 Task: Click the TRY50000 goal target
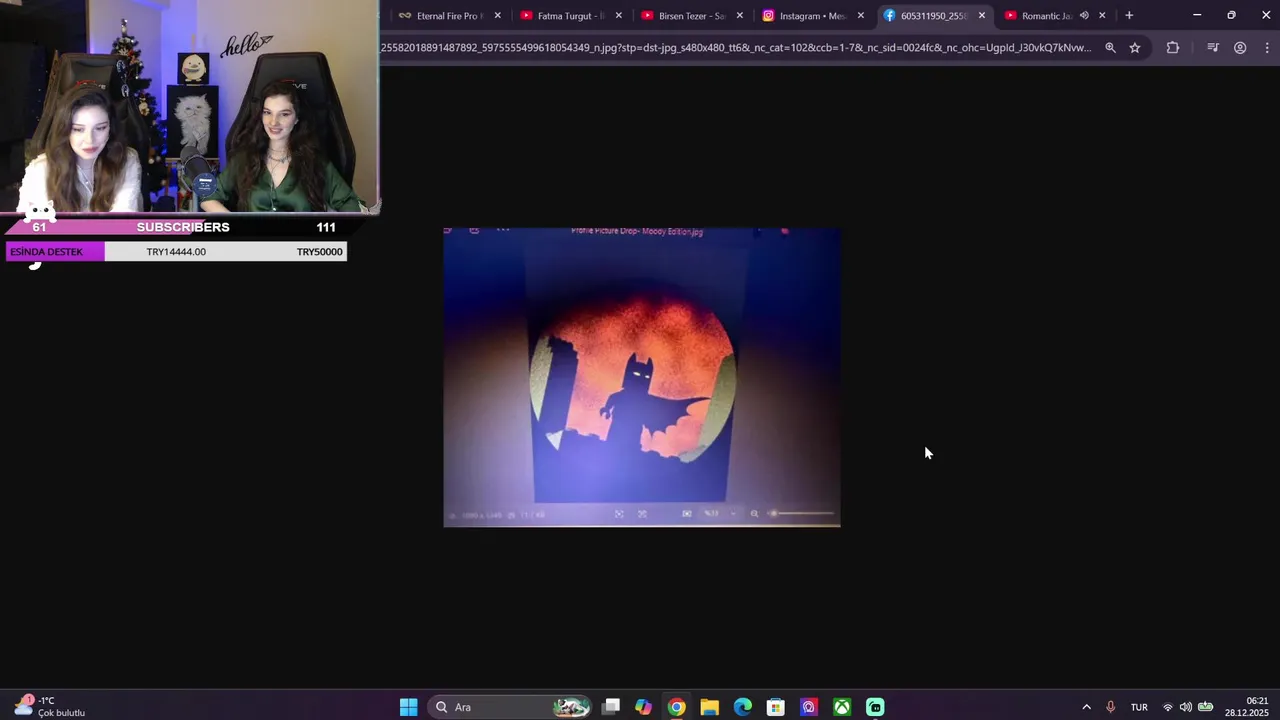pos(319,252)
